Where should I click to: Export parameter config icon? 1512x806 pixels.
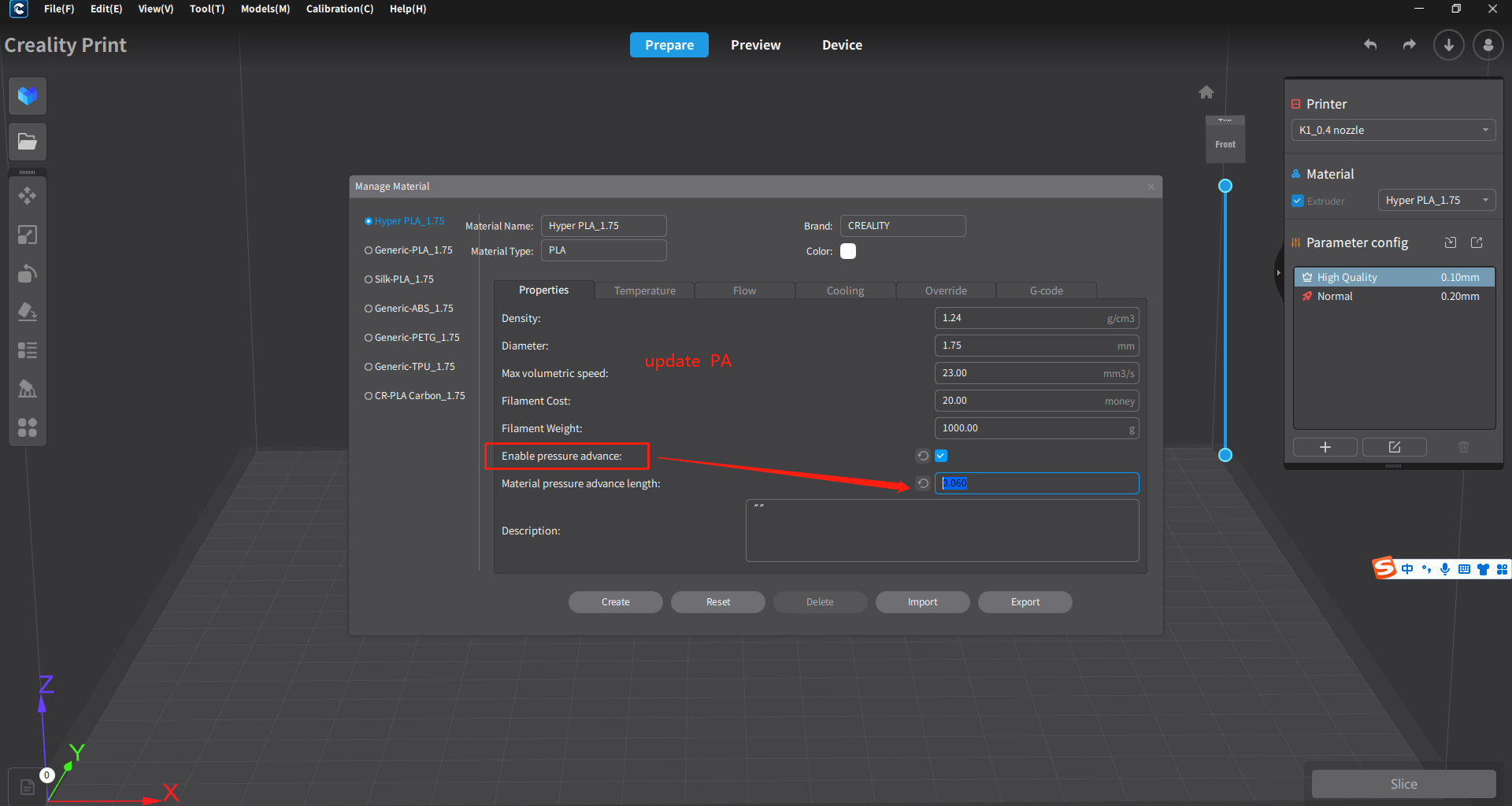1477,242
